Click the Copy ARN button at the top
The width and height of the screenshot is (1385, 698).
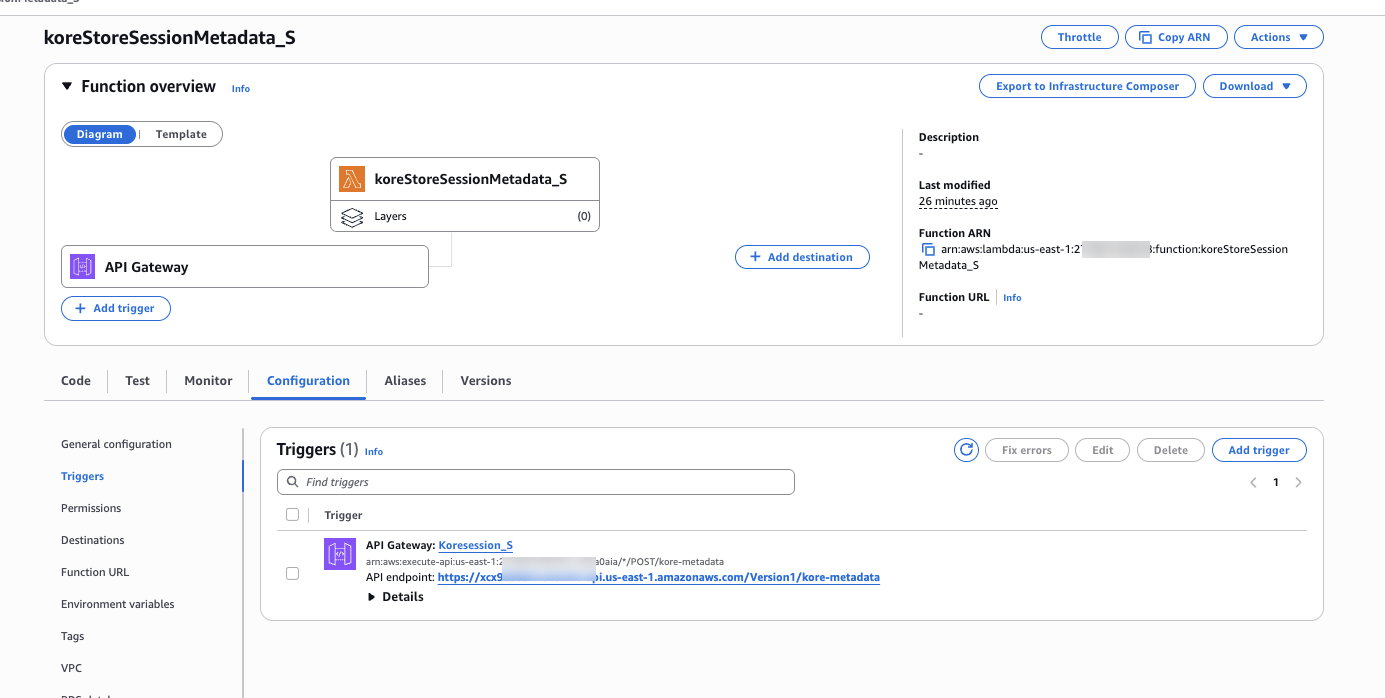1176,37
